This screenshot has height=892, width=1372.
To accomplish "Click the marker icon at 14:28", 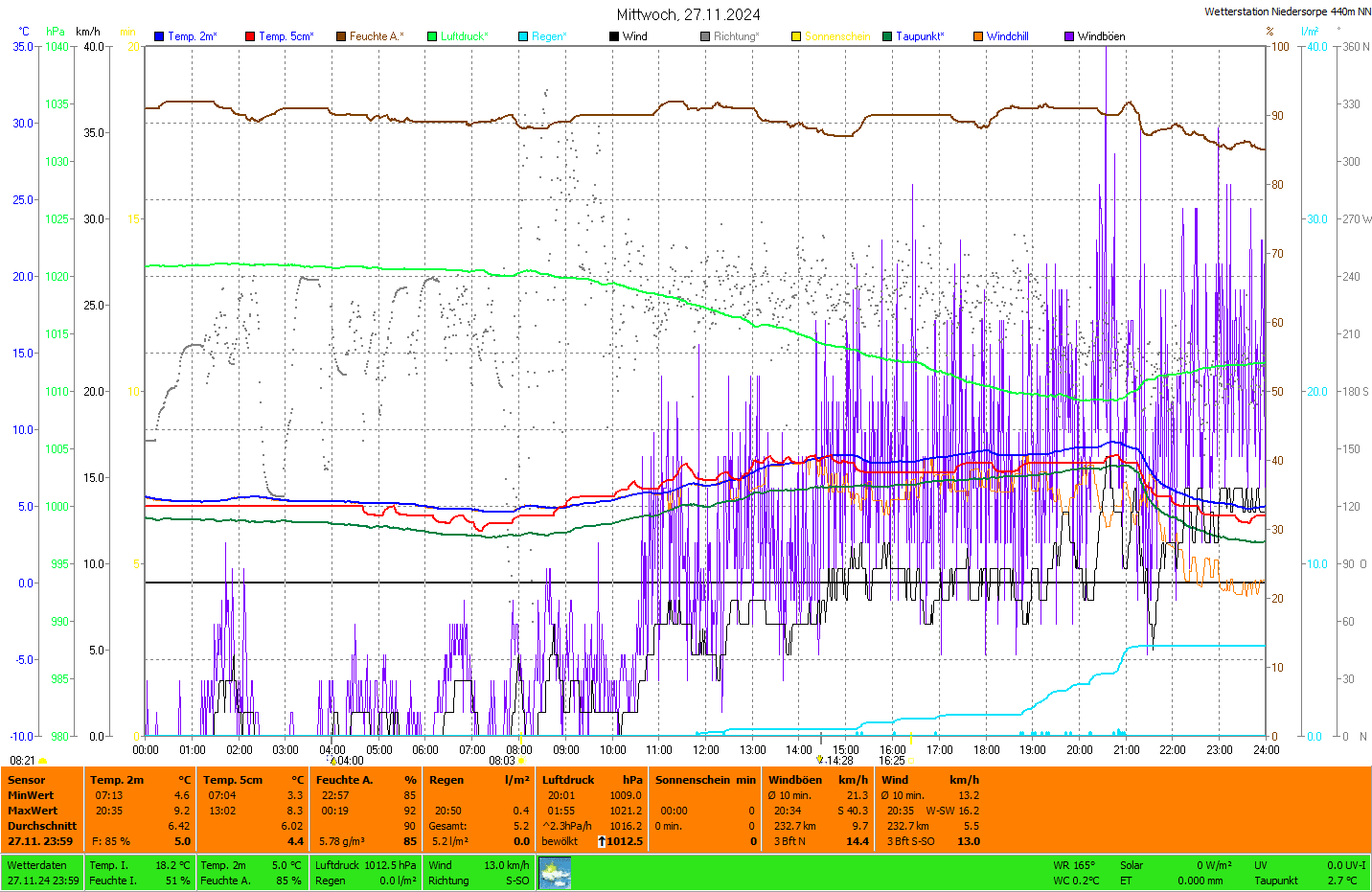I will pos(820,761).
